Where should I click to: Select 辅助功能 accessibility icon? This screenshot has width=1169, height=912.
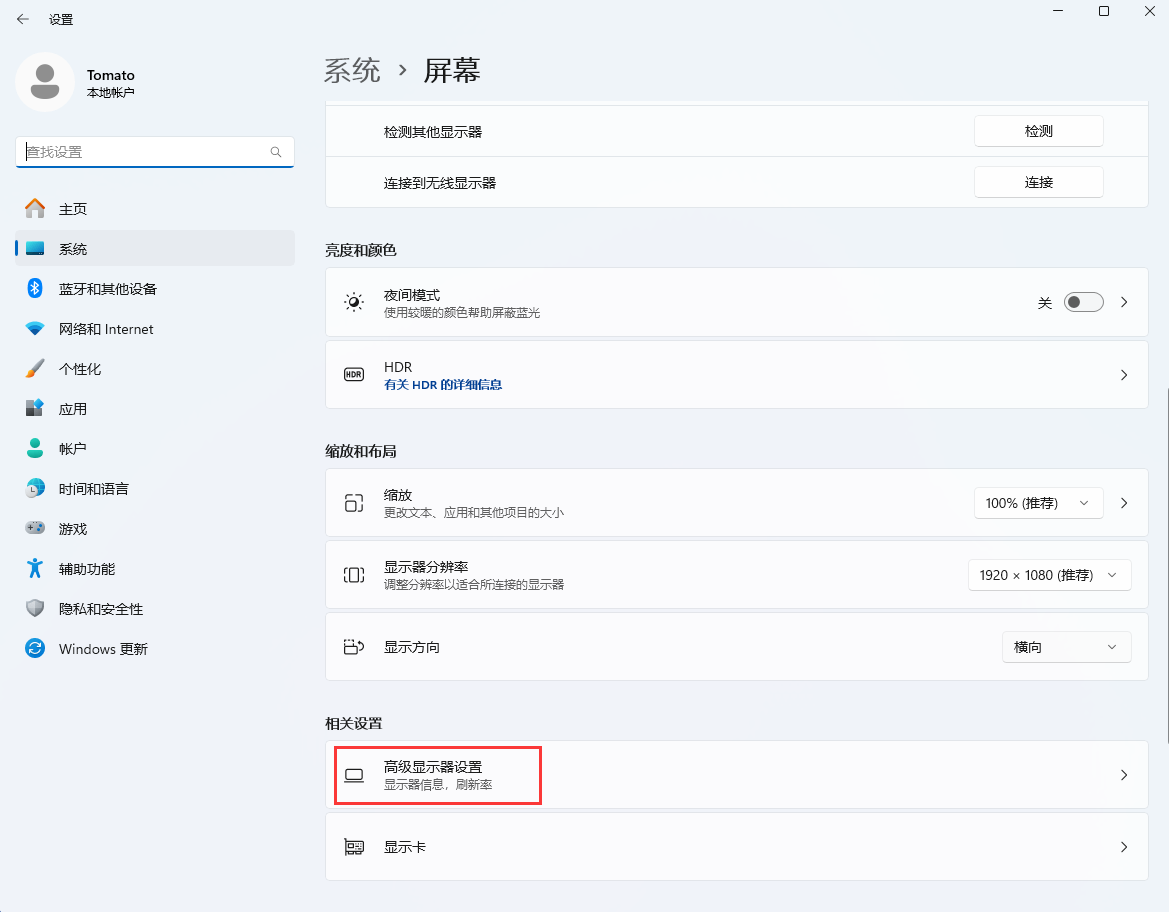(x=35, y=568)
